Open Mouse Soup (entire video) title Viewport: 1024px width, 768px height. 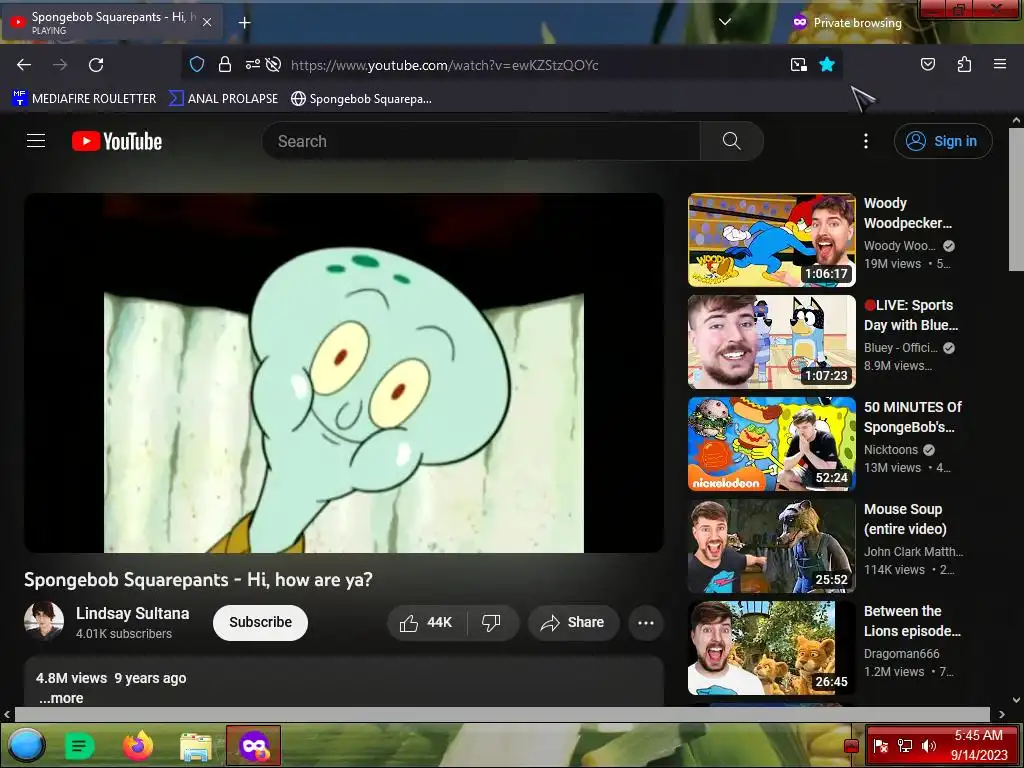point(905,519)
